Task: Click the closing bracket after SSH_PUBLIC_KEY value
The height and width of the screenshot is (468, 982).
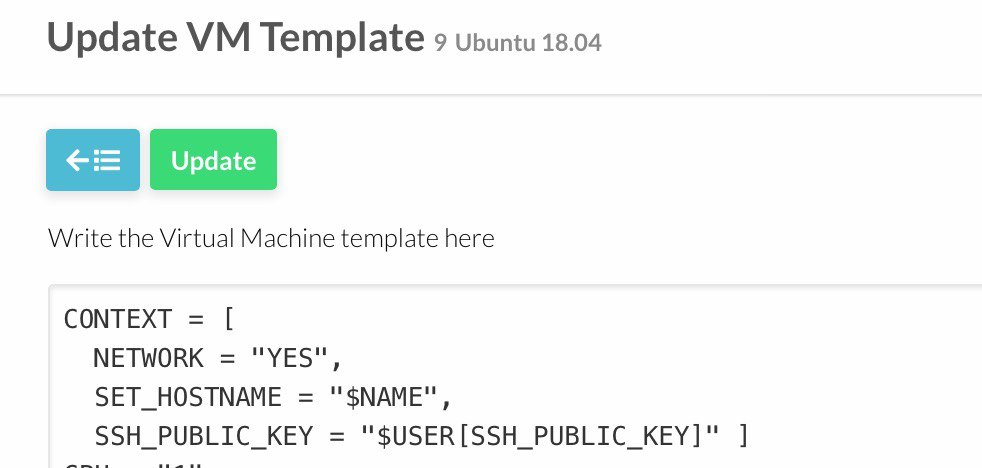Action: coord(743,436)
